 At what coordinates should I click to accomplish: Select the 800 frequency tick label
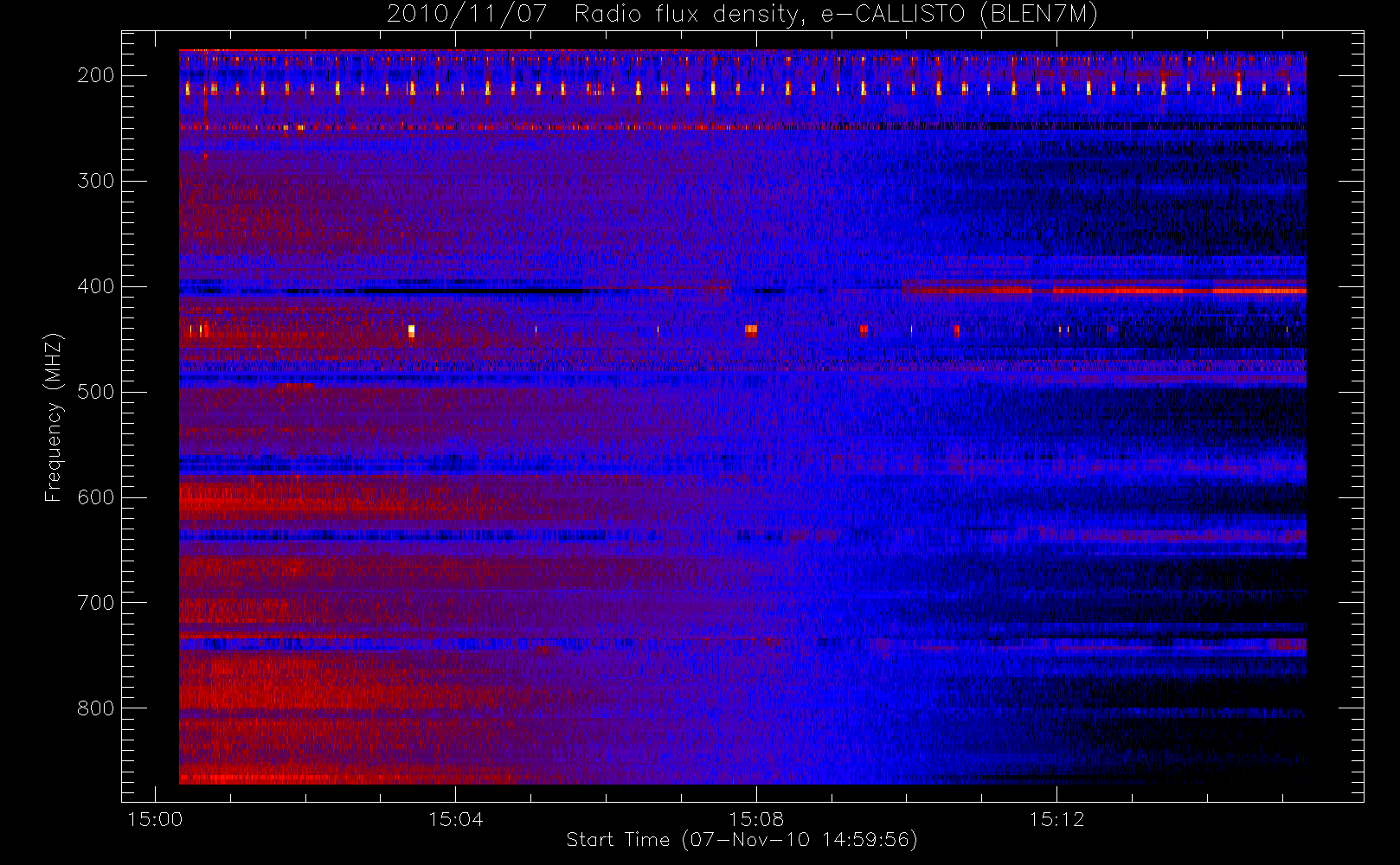(96, 708)
